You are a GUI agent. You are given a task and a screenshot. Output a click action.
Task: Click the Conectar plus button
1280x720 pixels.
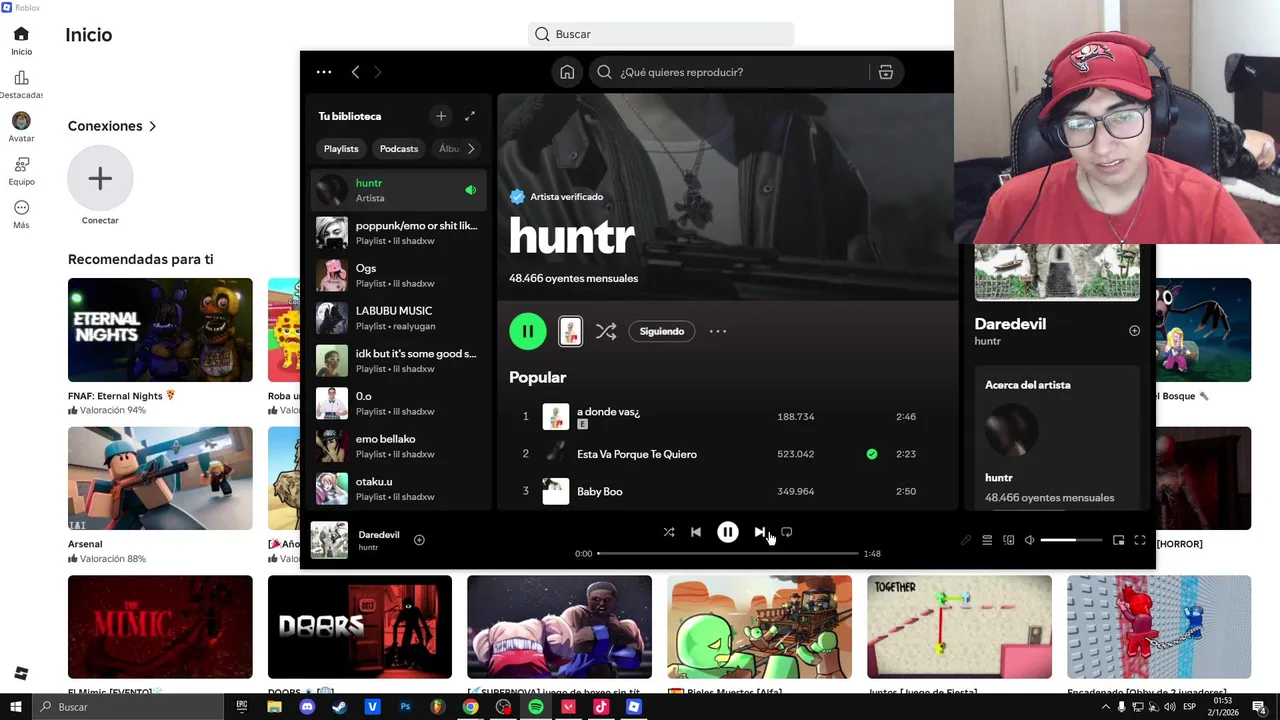coord(100,179)
